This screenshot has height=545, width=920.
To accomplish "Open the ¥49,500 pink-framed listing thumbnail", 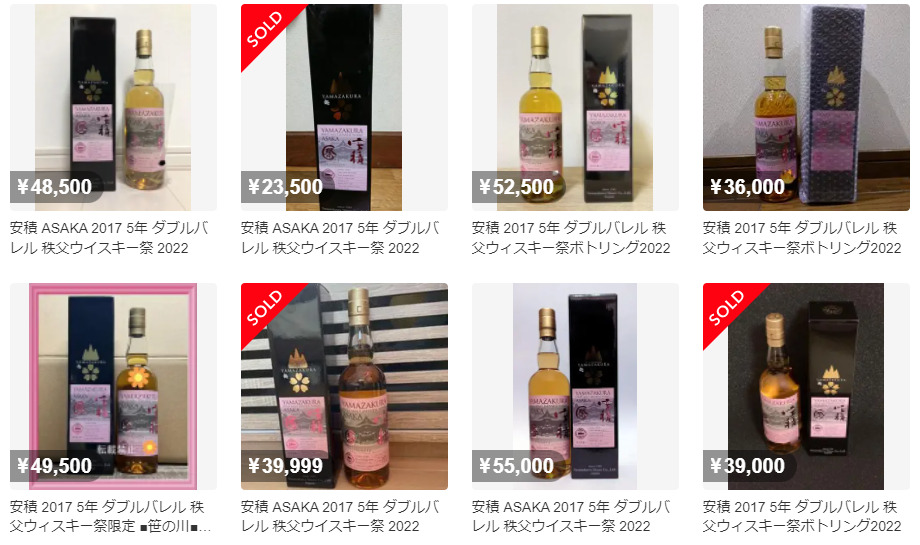I will pyautogui.click(x=113, y=387).
